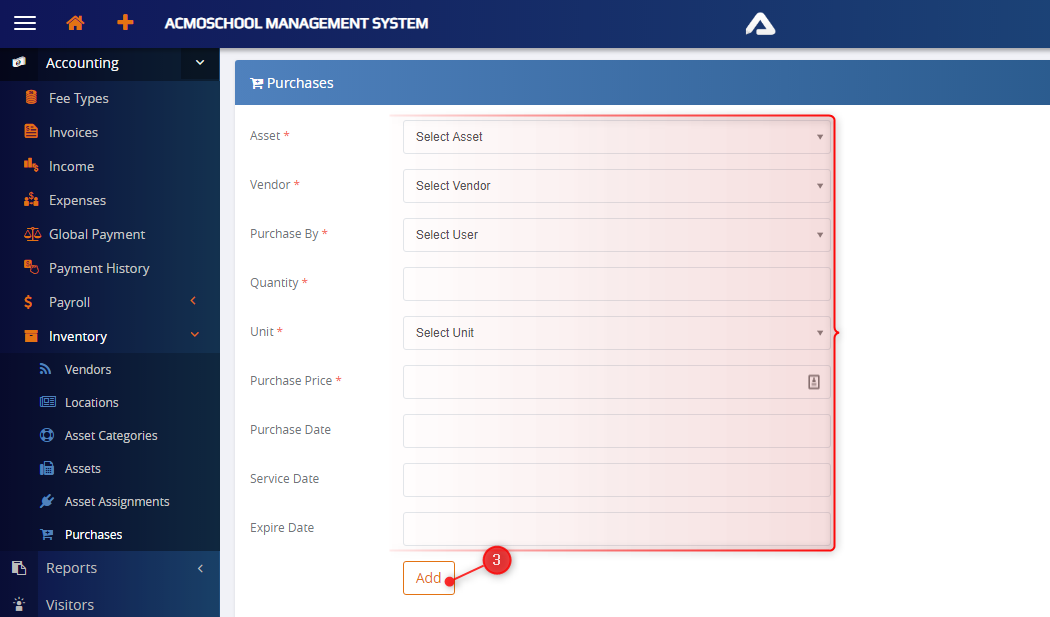Open the Select User dropdown
1050x617 pixels.
point(616,235)
